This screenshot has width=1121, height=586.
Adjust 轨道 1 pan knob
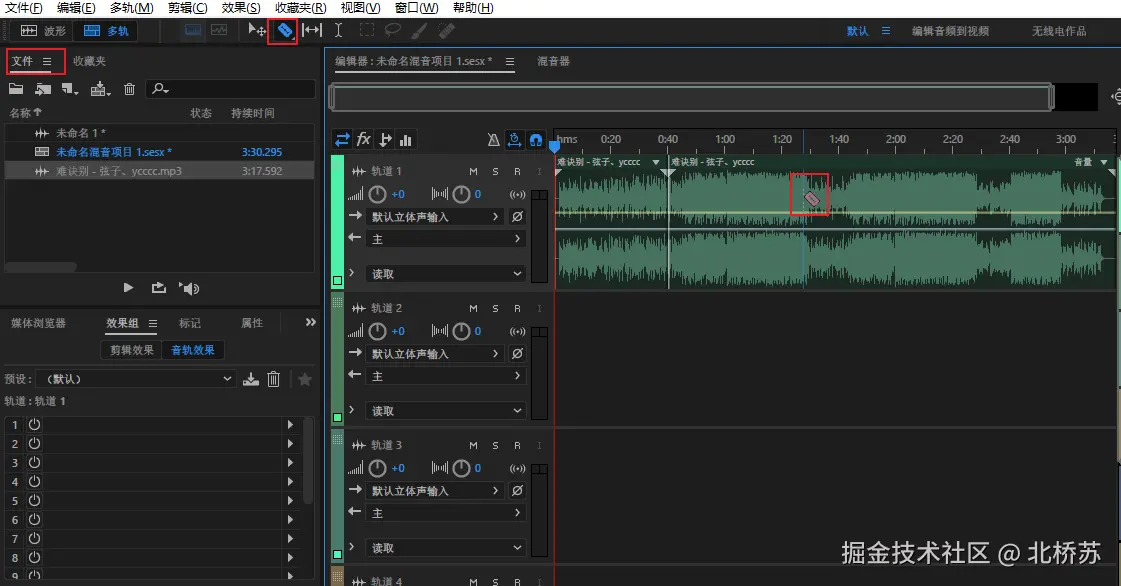click(x=461, y=194)
